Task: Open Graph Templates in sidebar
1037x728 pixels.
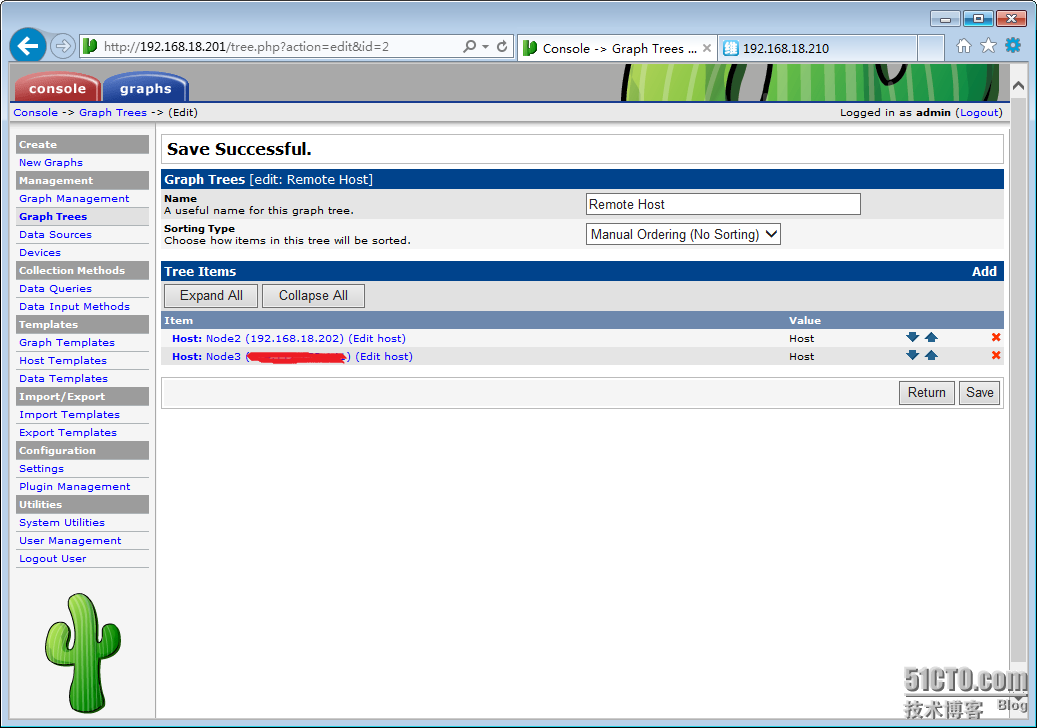Action: 67,343
